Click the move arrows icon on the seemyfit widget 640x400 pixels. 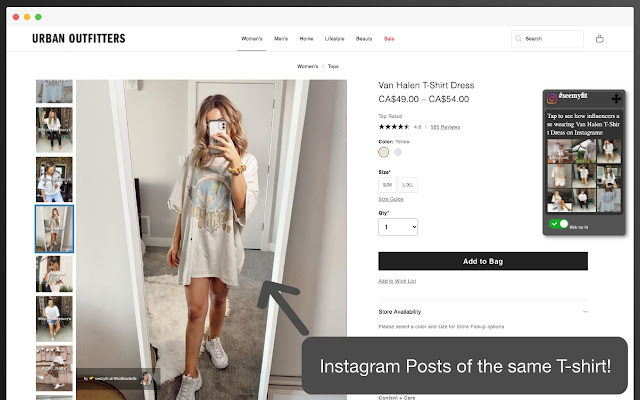pos(616,98)
